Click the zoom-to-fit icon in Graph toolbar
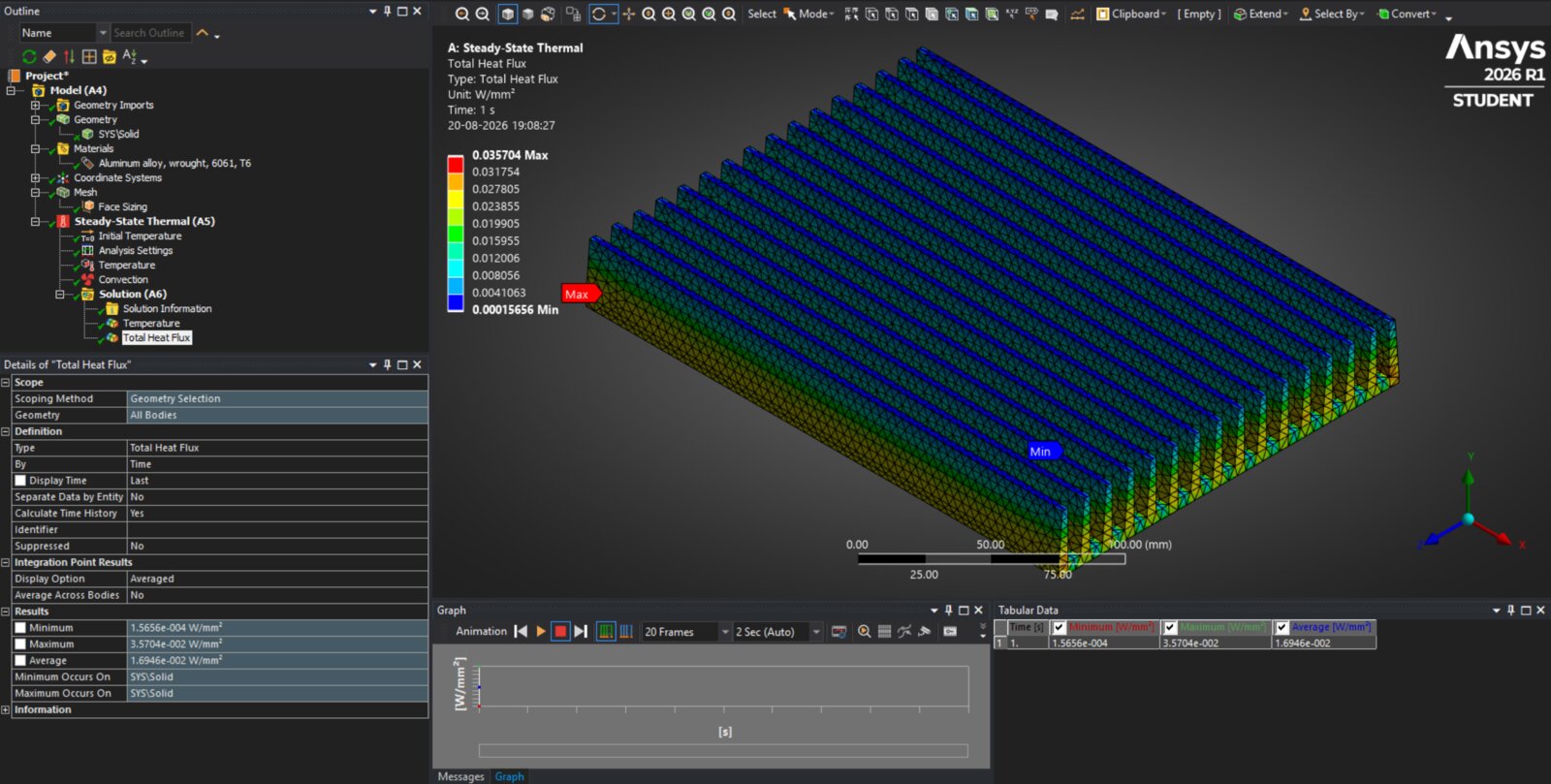1551x784 pixels. [x=864, y=631]
